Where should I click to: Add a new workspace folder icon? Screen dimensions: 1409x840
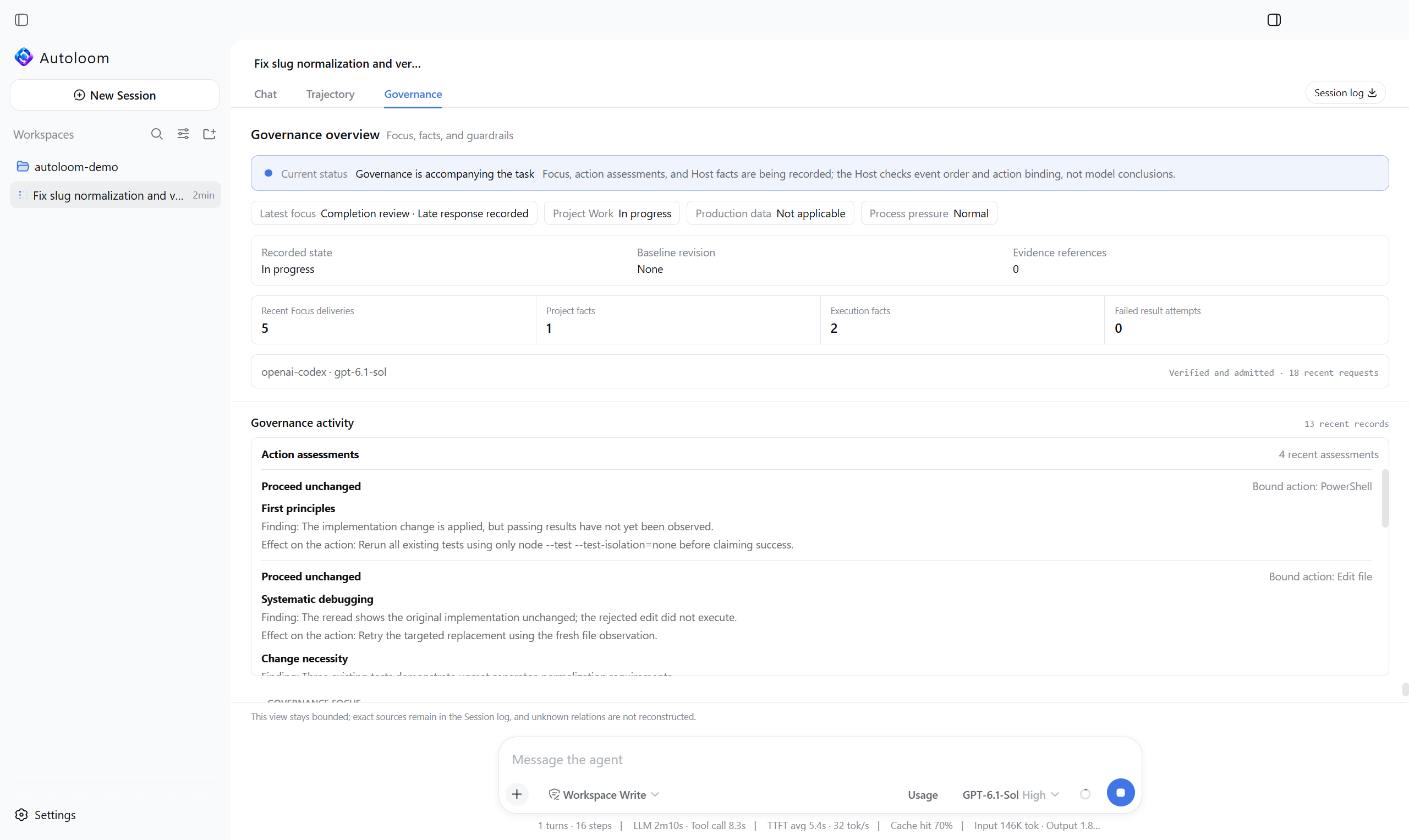coord(210,134)
